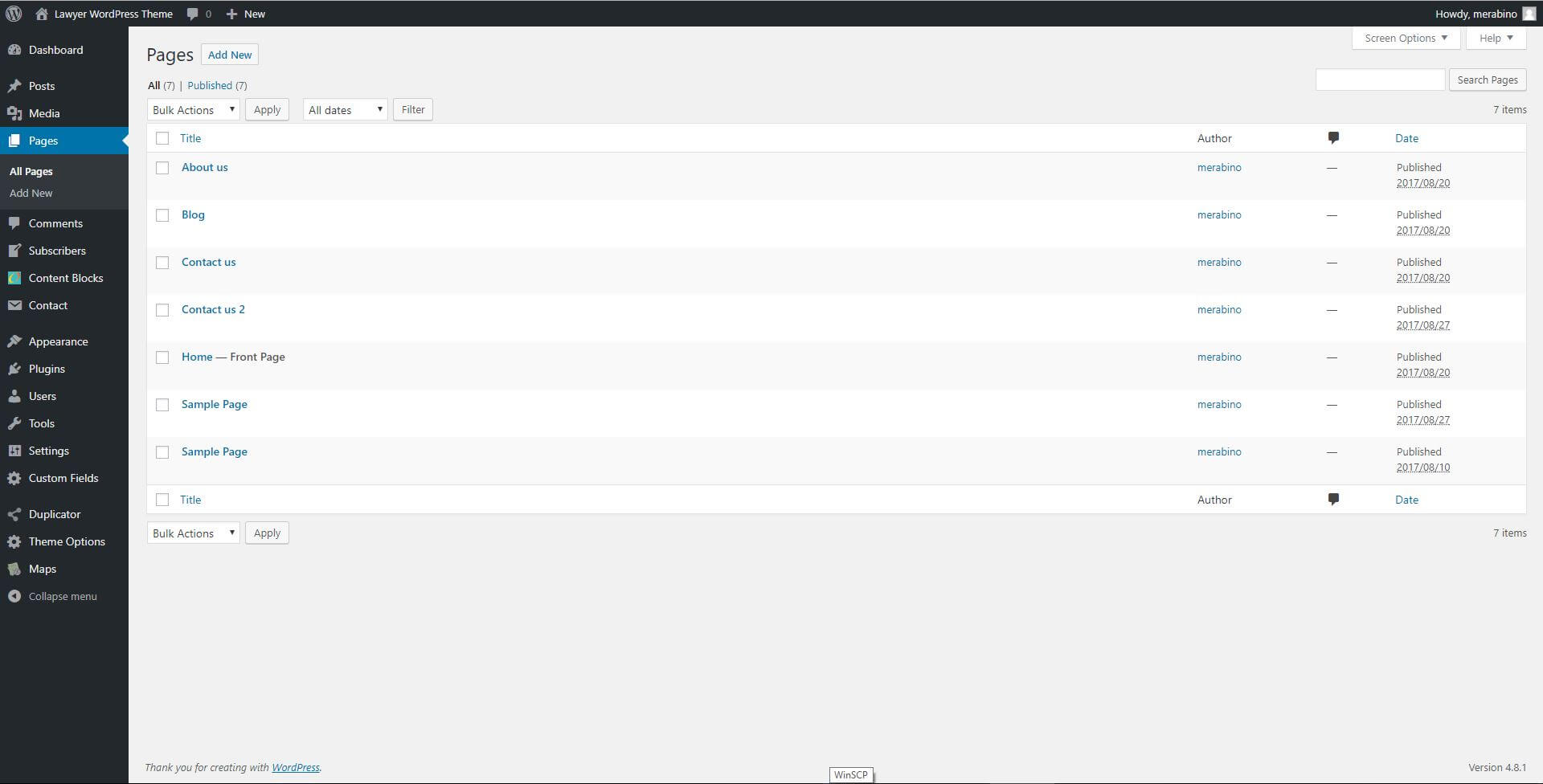This screenshot has width=1543, height=784.
Task: Expand the Screen Options panel
Action: 1406,38
